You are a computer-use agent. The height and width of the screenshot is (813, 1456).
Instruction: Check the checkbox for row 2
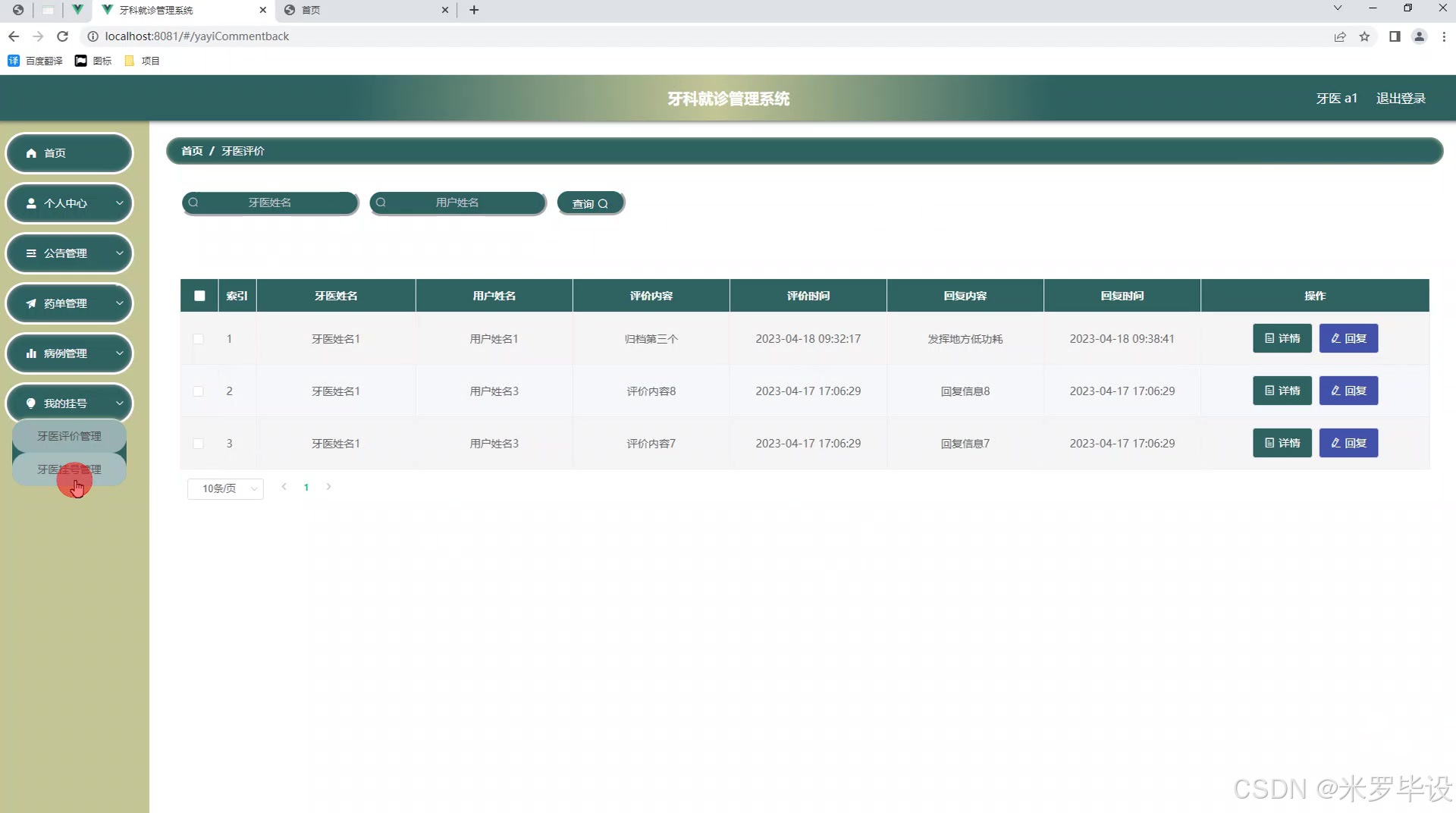pos(198,391)
